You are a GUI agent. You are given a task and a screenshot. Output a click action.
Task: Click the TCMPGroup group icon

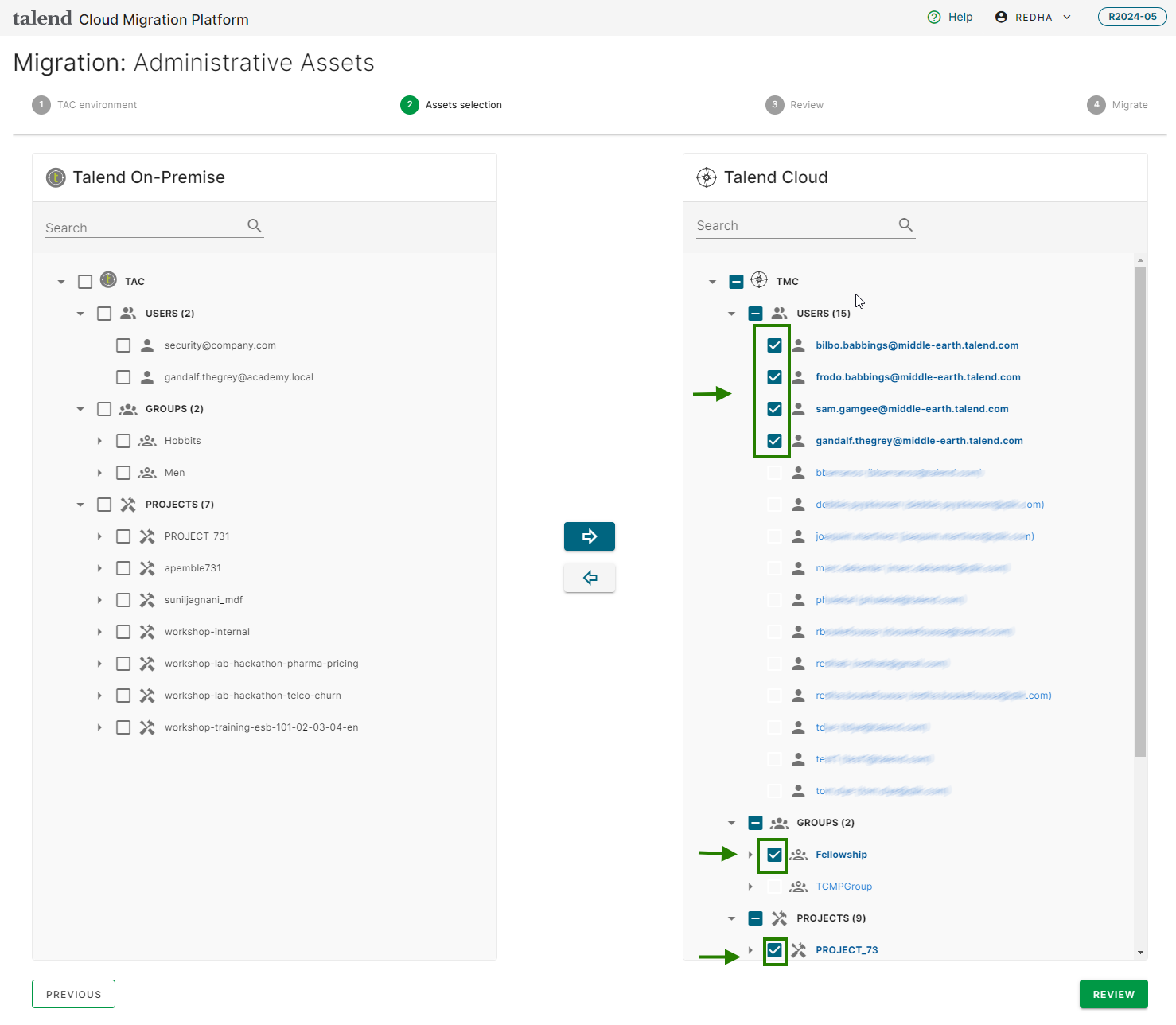(798, 887)
